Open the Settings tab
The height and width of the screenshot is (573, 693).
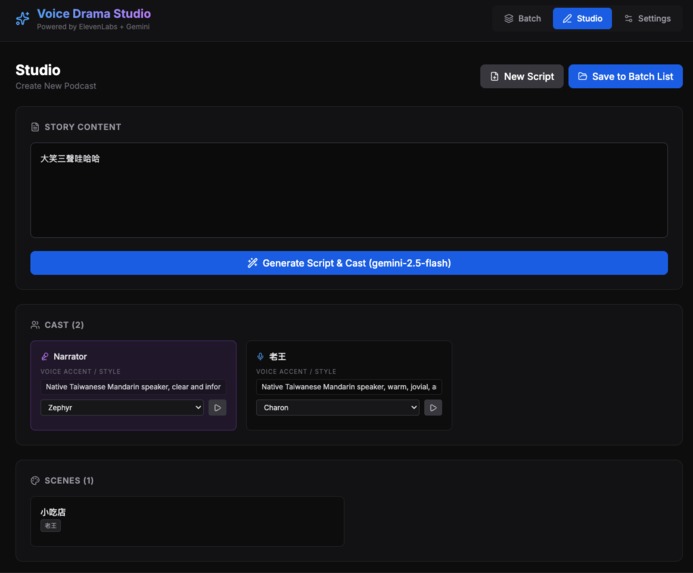tap(647, 19)
